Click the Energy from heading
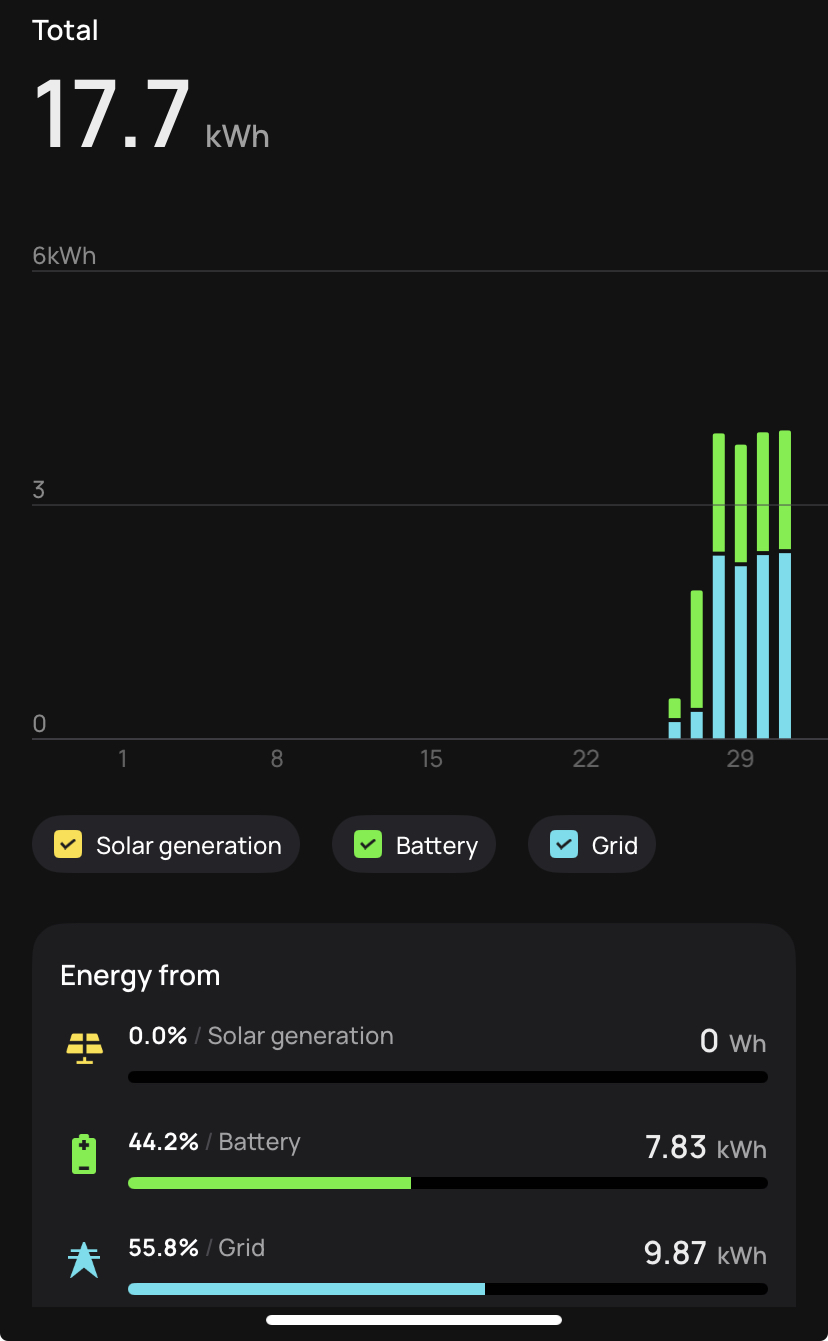This screenshot has height=1341, width=828. pyautogui.click(x=140, y=975)
